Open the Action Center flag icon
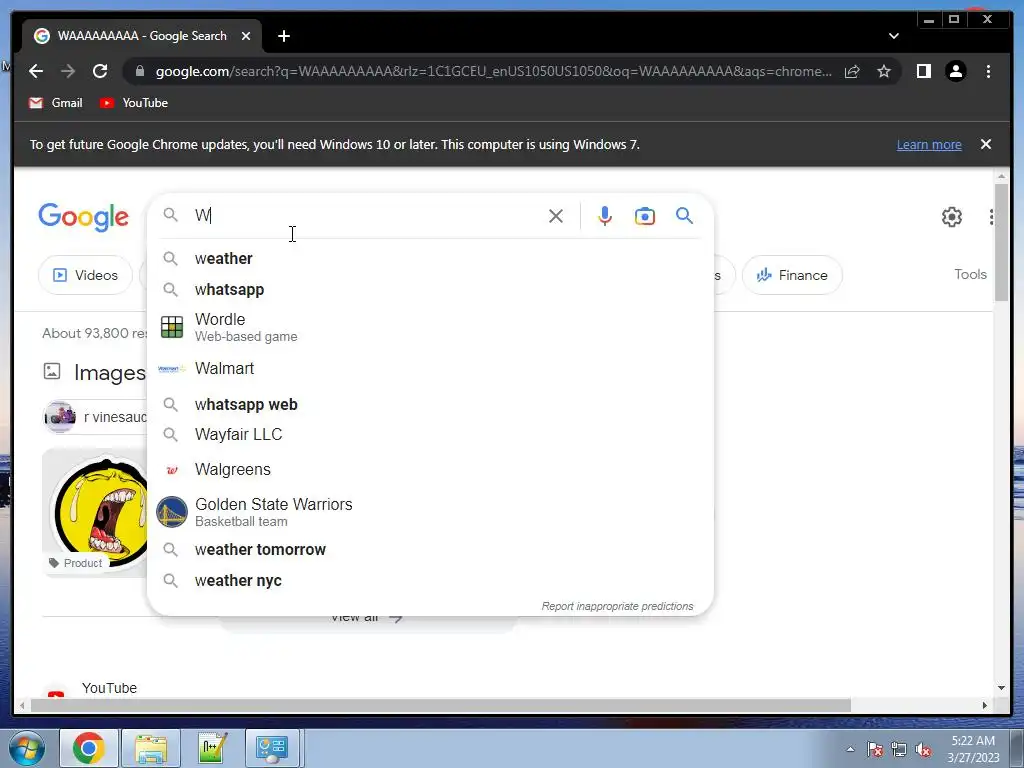This screenshot has height=768, width=1024. tap(874, 749)
